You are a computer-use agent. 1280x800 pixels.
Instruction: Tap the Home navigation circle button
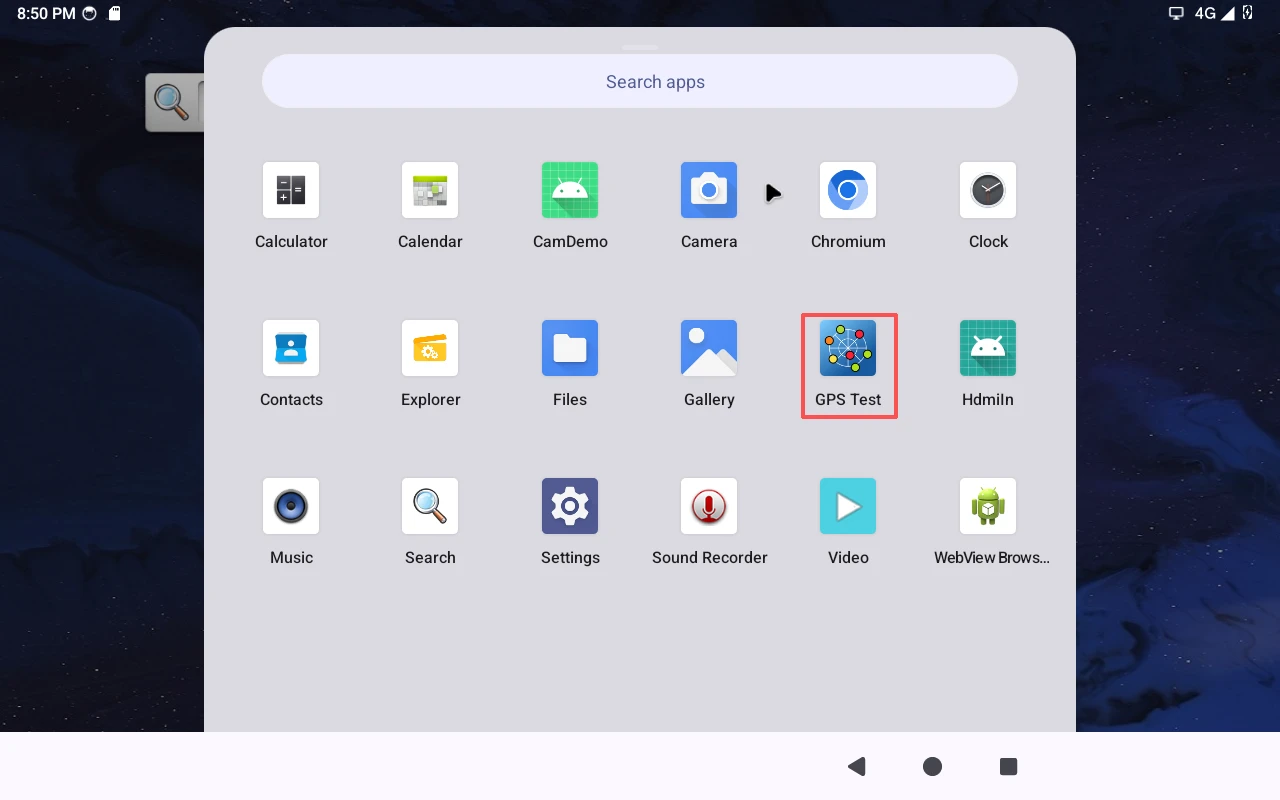click(x=932, y=766)
